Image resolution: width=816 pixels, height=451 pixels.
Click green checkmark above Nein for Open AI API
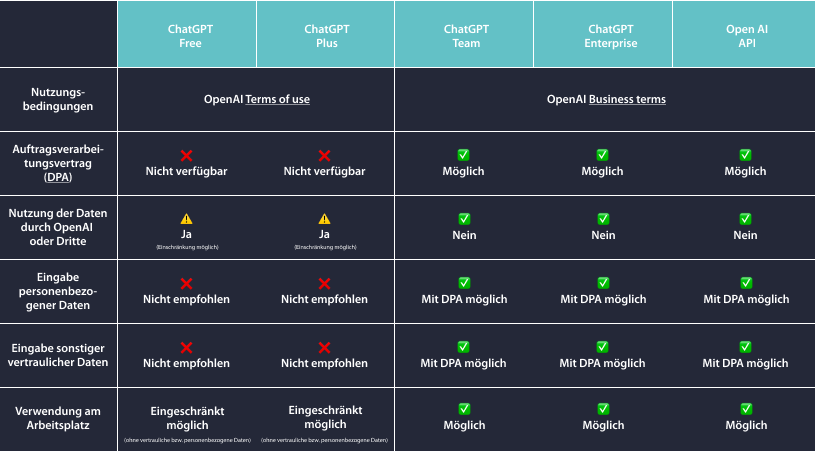click(745, 219)
